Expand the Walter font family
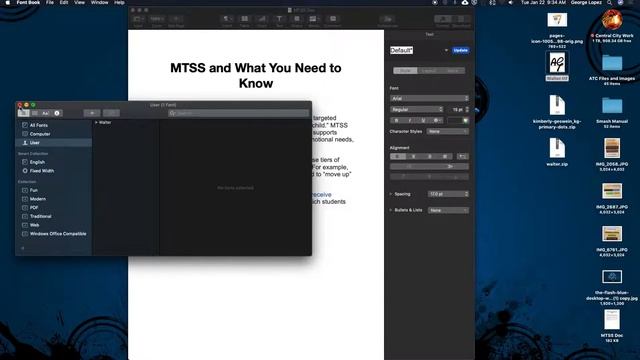The width and height of the screenshot is (640, 360). (x=96, y=122)
